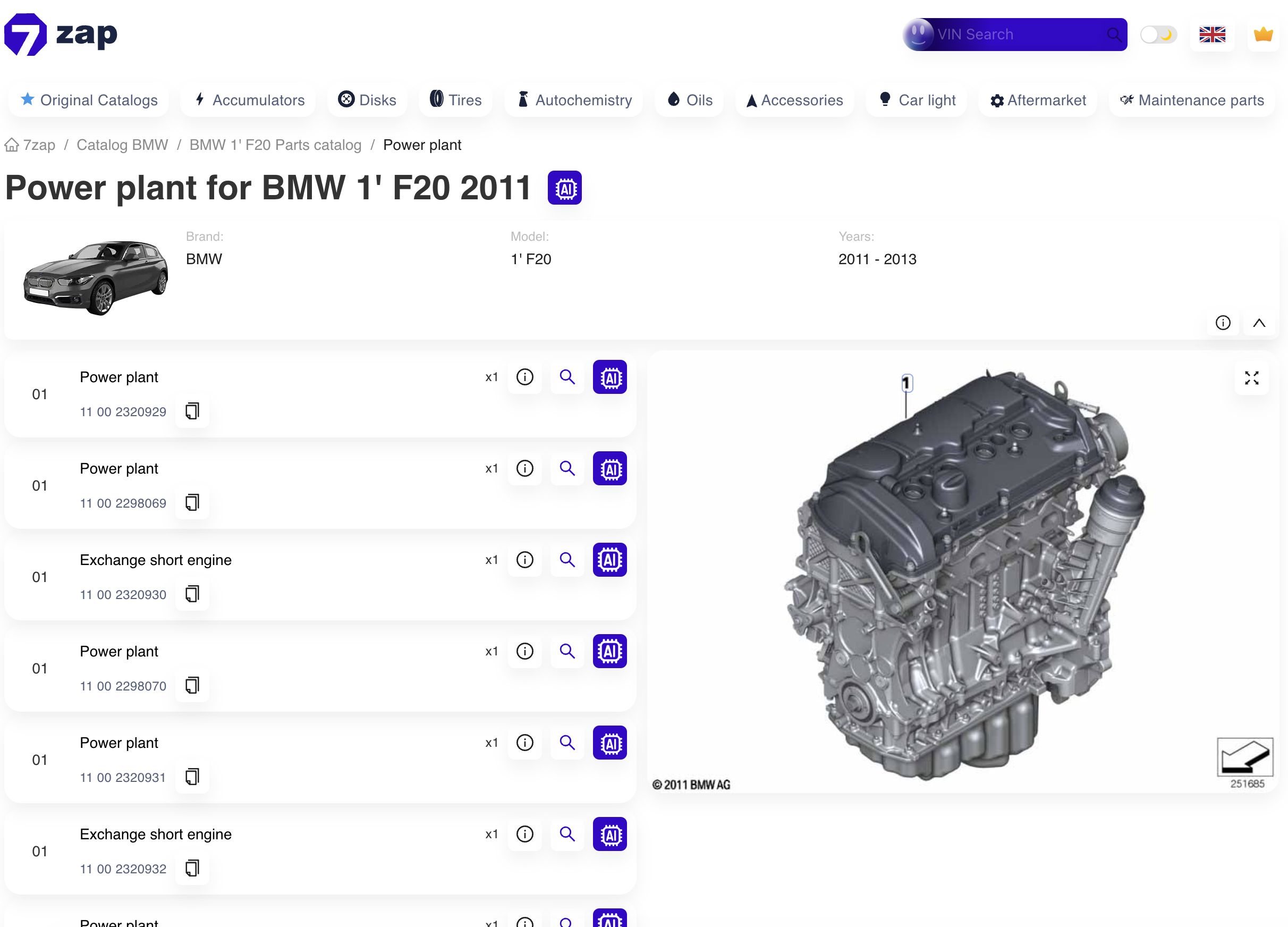
Task: Click the 7zap home logo
Action: 60,34
